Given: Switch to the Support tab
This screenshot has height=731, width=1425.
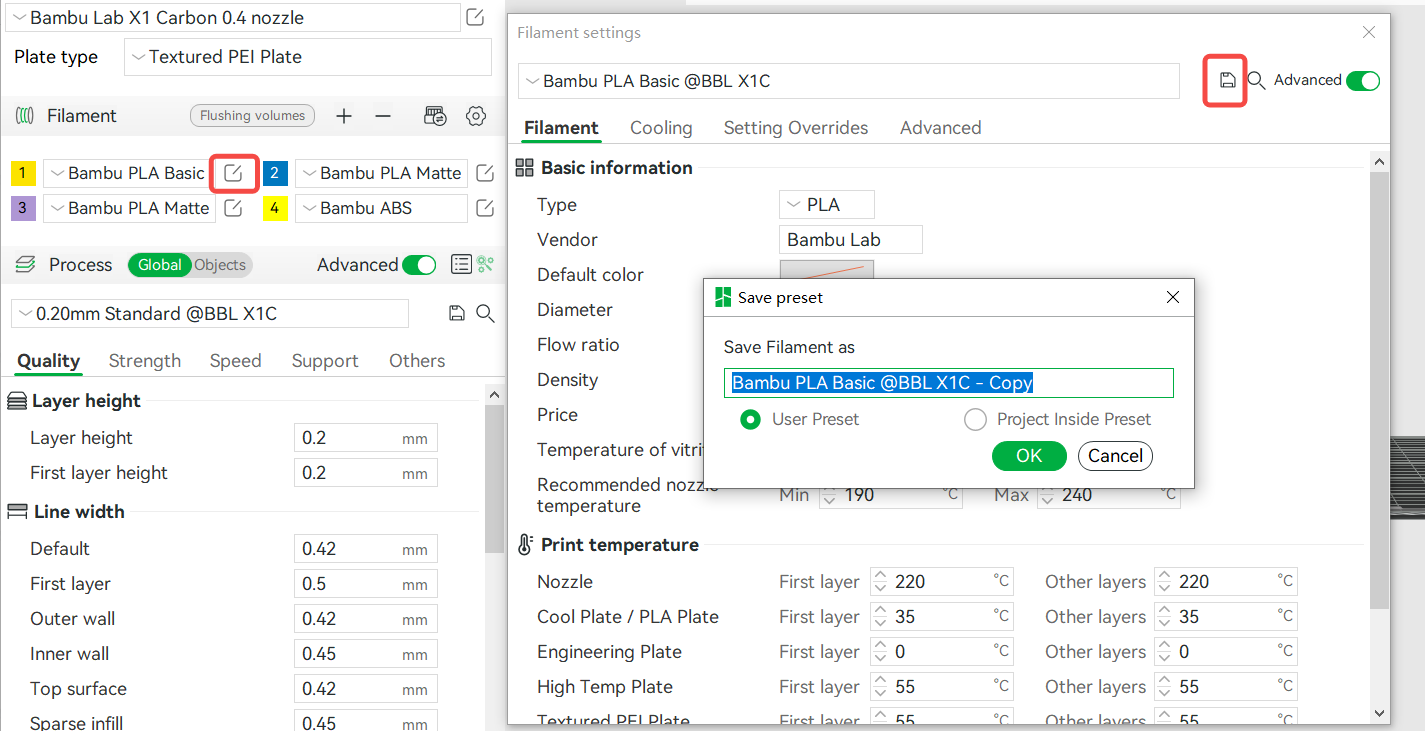Looking at the screenshot, I should pyautogui.click(x=325, y=361).
